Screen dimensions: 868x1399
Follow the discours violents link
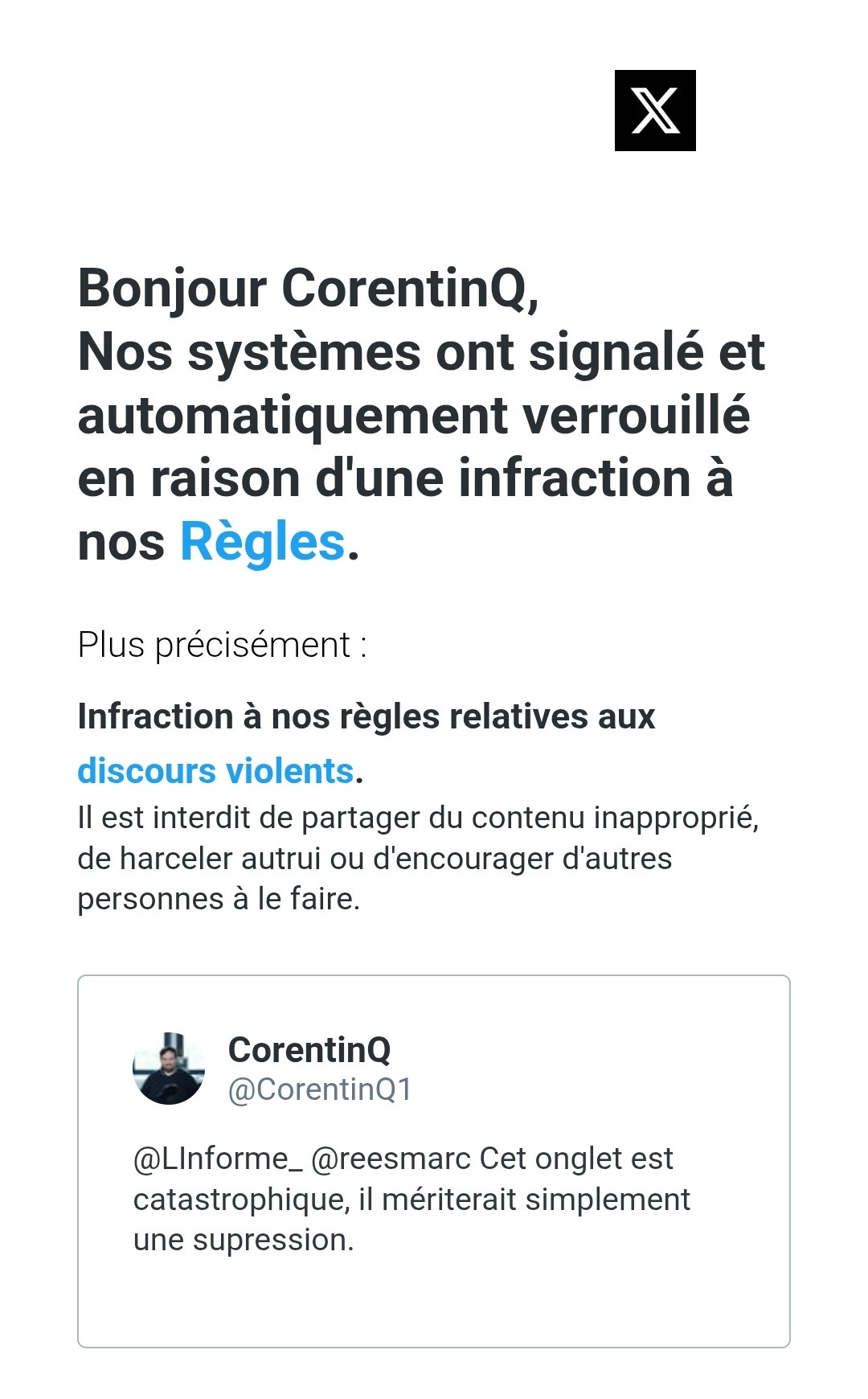(215, 771)
